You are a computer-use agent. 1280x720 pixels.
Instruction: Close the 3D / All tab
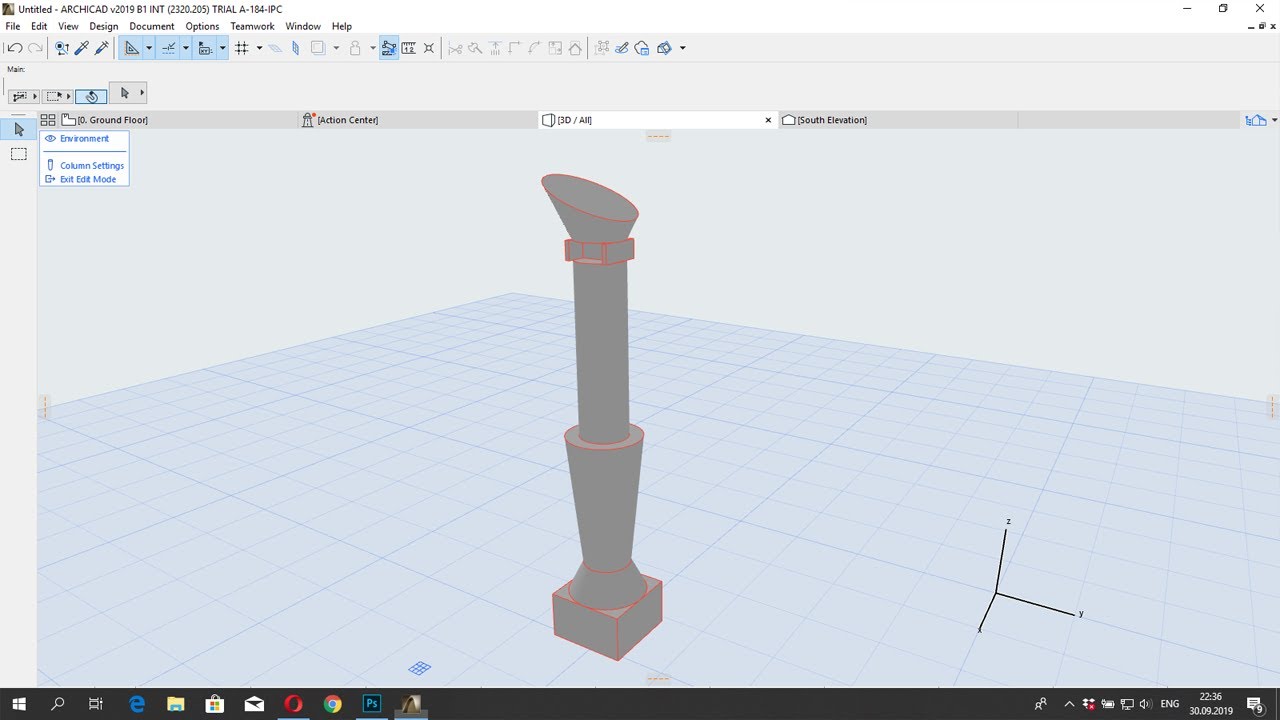click(768, 120)
